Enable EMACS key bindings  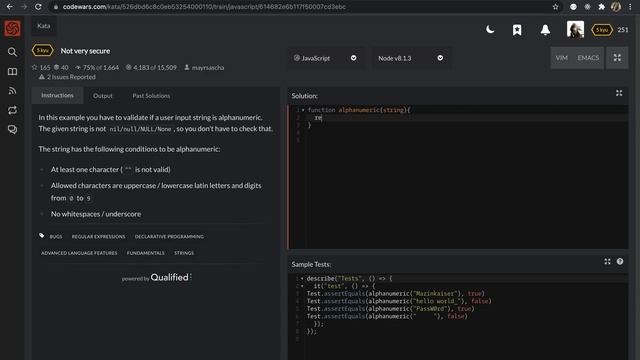point(588,58)
